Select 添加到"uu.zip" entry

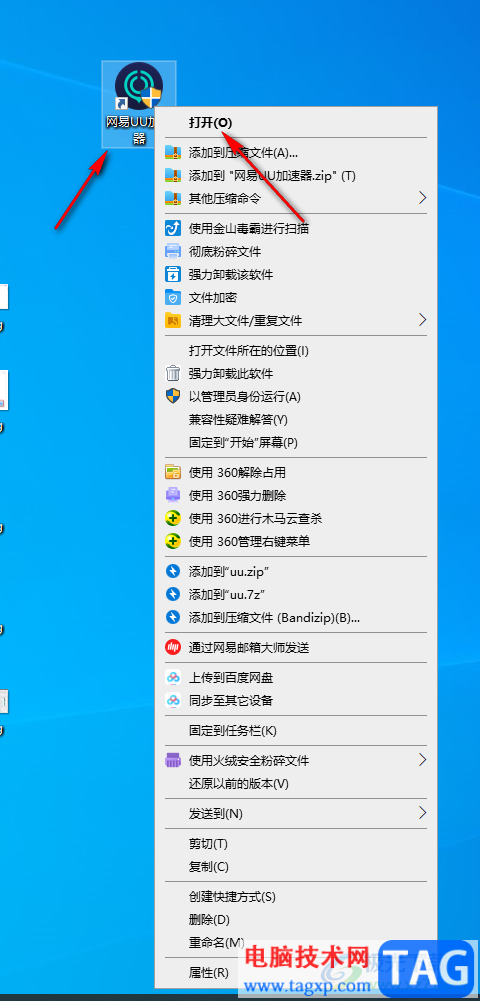(x=296, y=571)
